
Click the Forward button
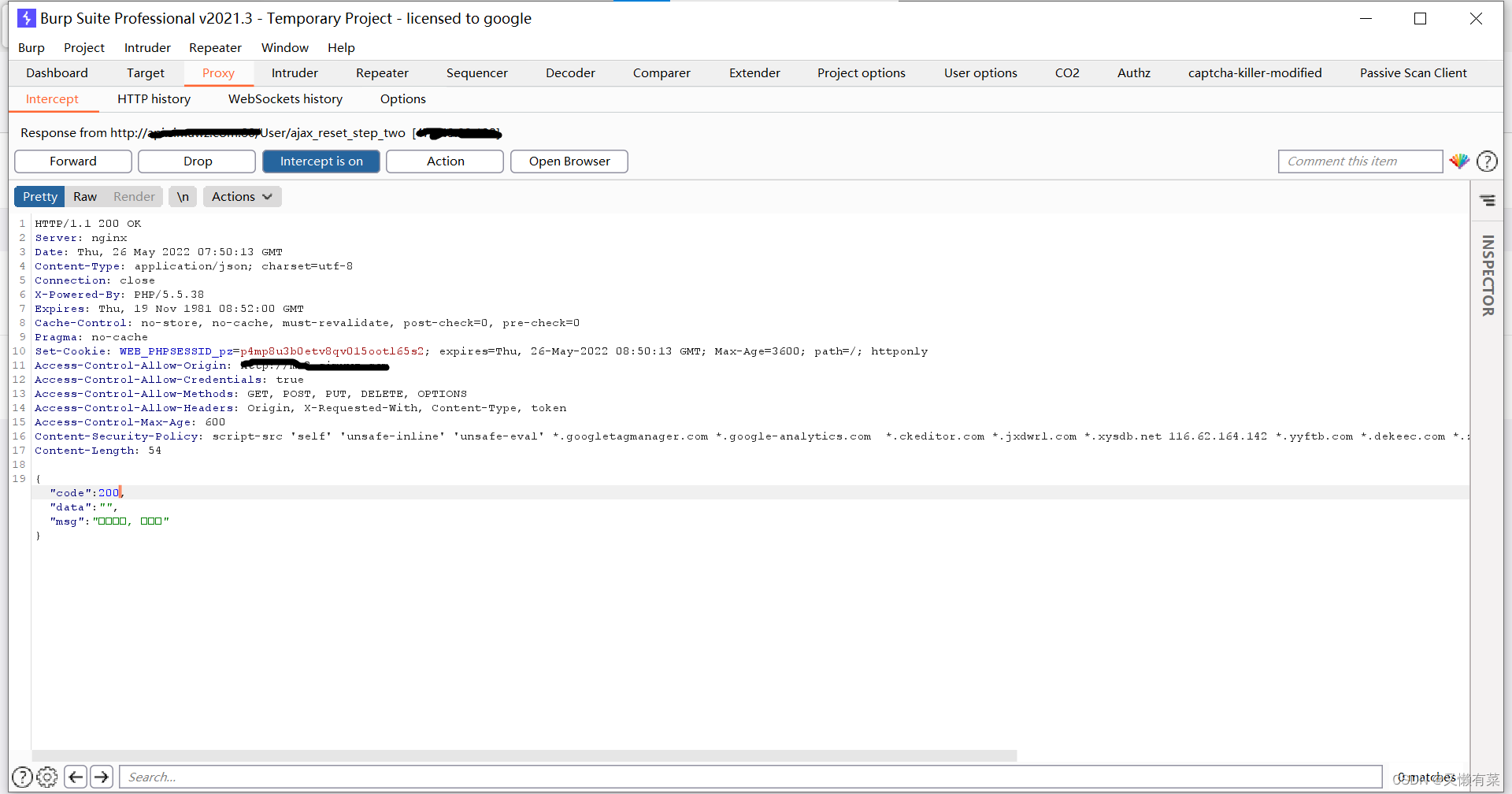point(73,161)
